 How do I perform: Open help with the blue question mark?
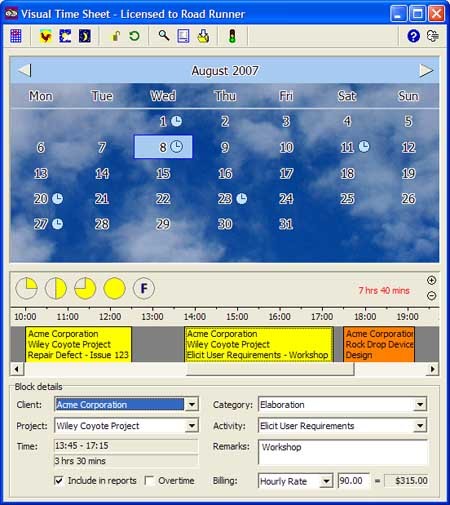[413, 36]
